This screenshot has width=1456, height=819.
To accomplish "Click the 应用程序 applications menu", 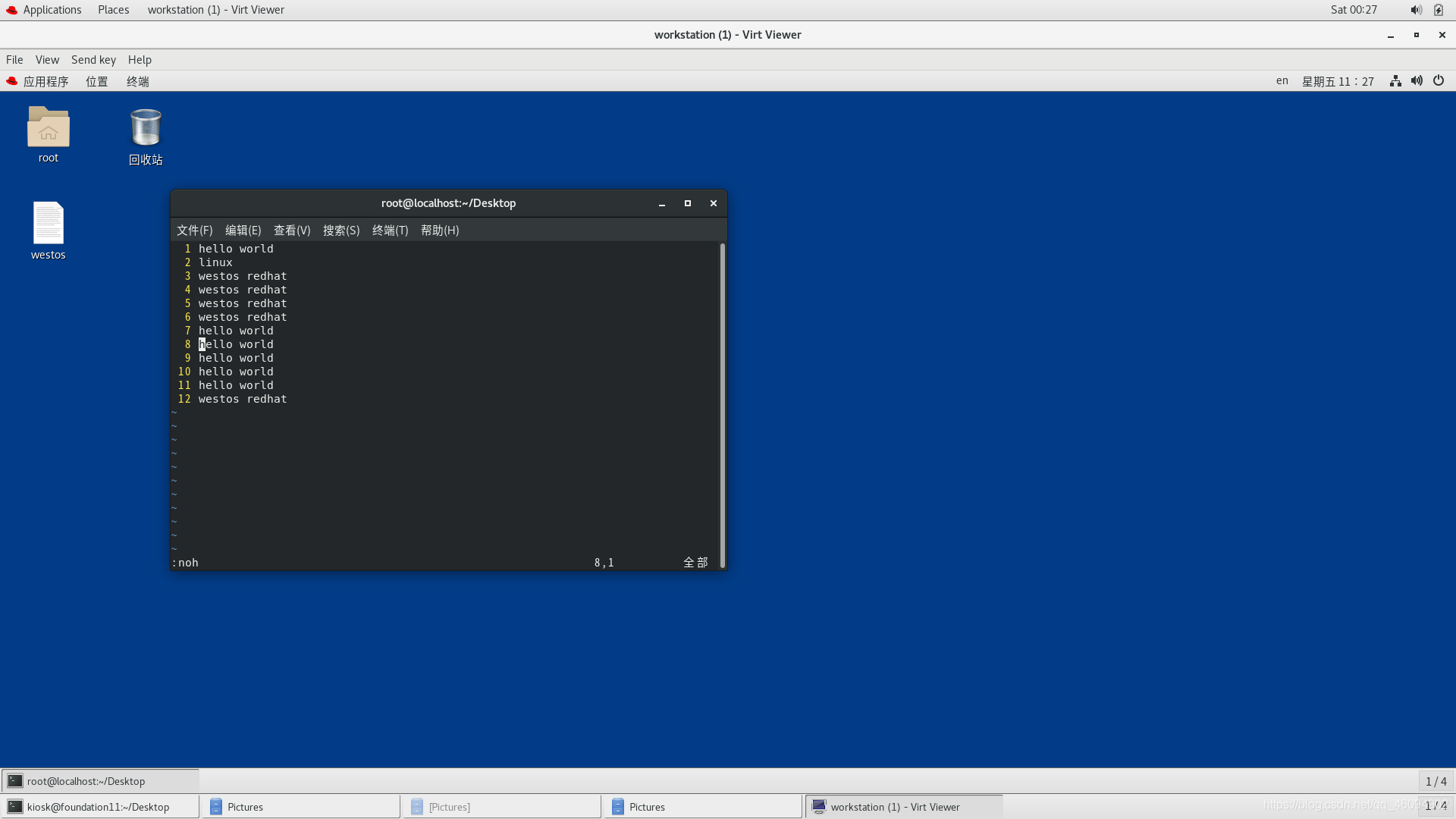I will click(x=45, y=80).
